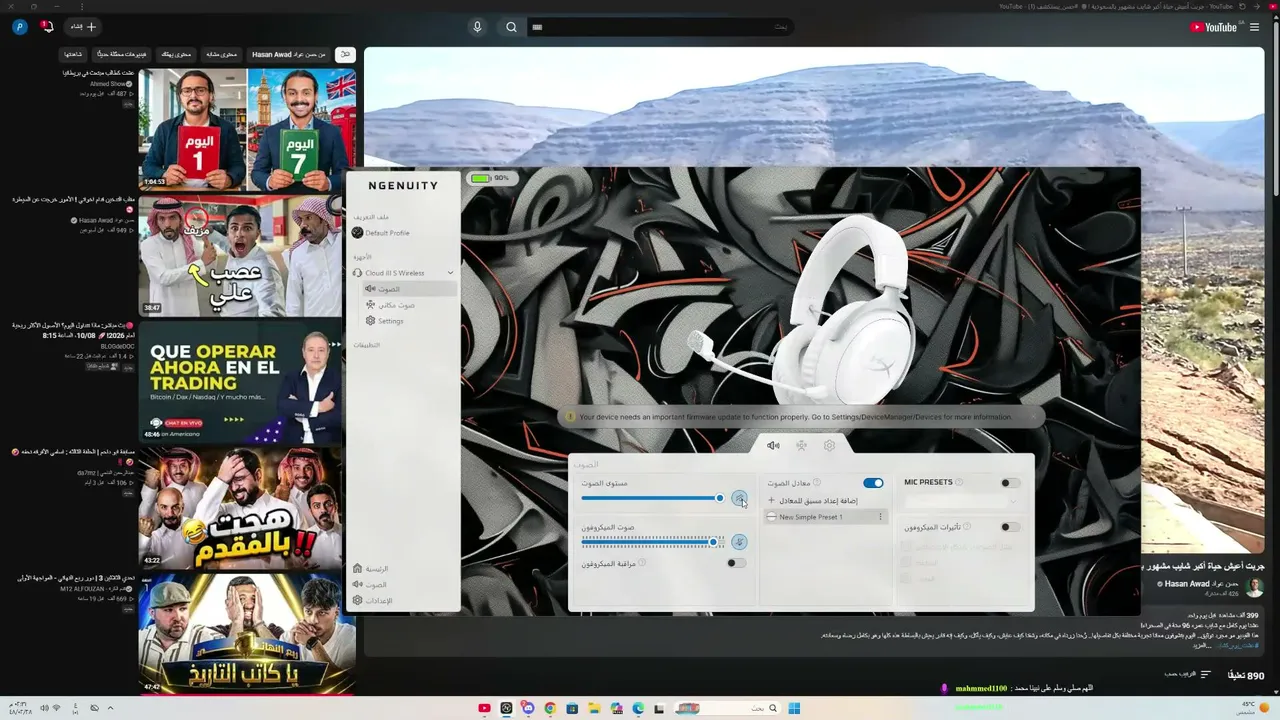Open the Wi-Fi network tray icon
Viewport: 1280px width, 720px height.
(56, 708)
